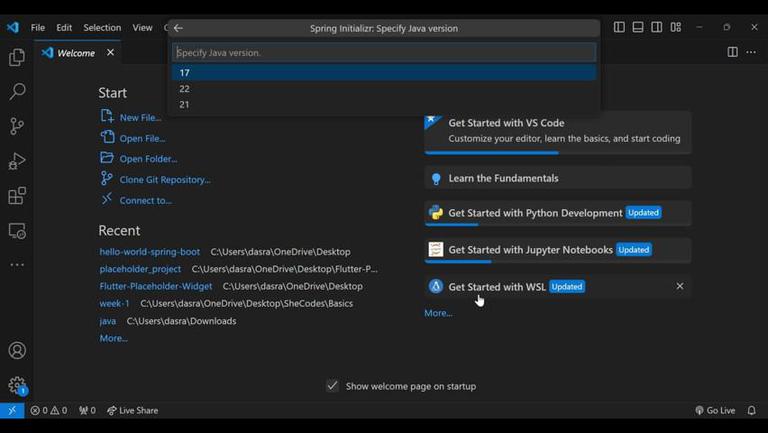Open recent project hello-world-spring-boot
Viewport: 768px width, 433px height.
click(x=150, y=252)
